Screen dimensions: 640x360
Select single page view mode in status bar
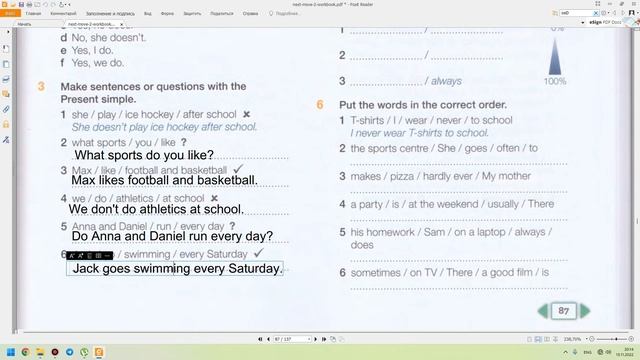(529, 339)
